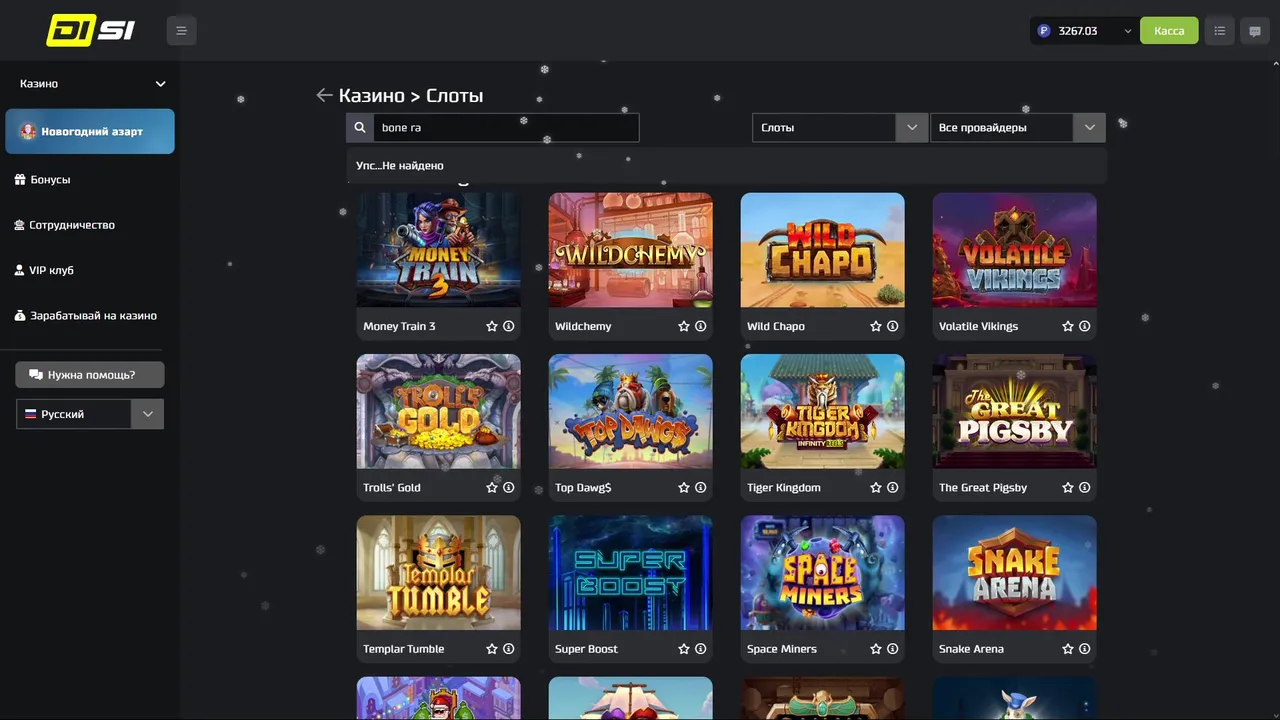Favorite Top Dawg$ with star icon
The height and width of the screenshot is (720, 1280).
(x=684, y=488)
